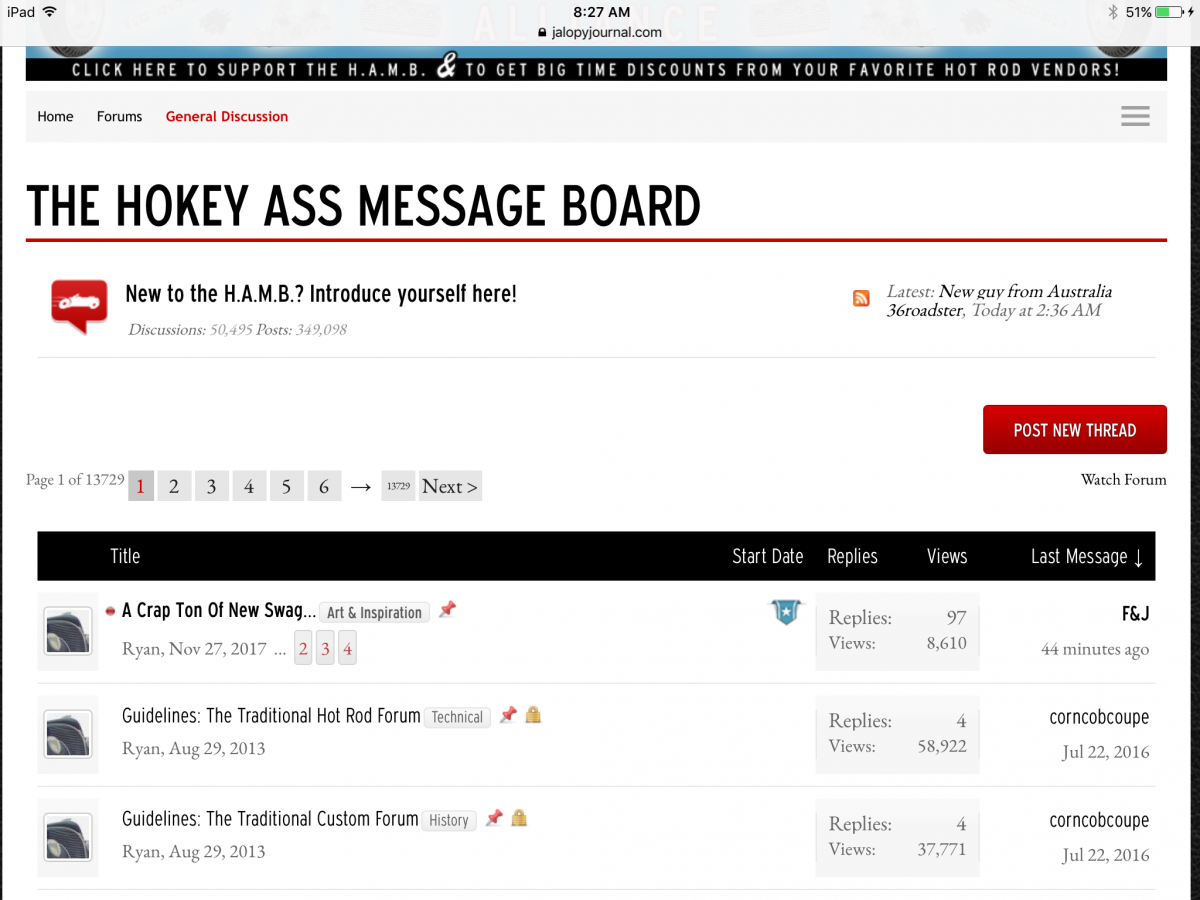
Task: Click the Technical tag
Action: [458, 717]
